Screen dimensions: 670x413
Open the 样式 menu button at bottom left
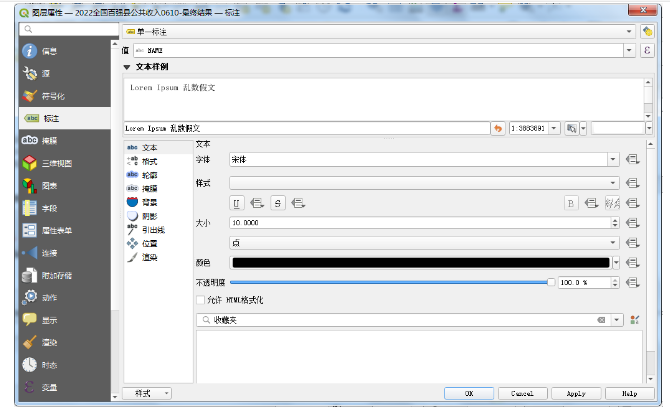click(x=147, y=393)
